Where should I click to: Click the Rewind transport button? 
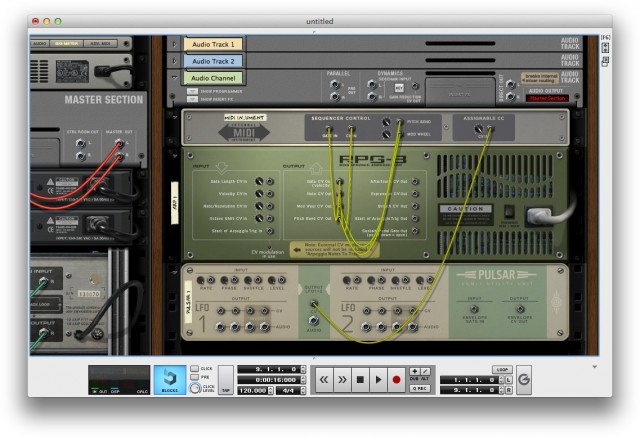[324, 380]
